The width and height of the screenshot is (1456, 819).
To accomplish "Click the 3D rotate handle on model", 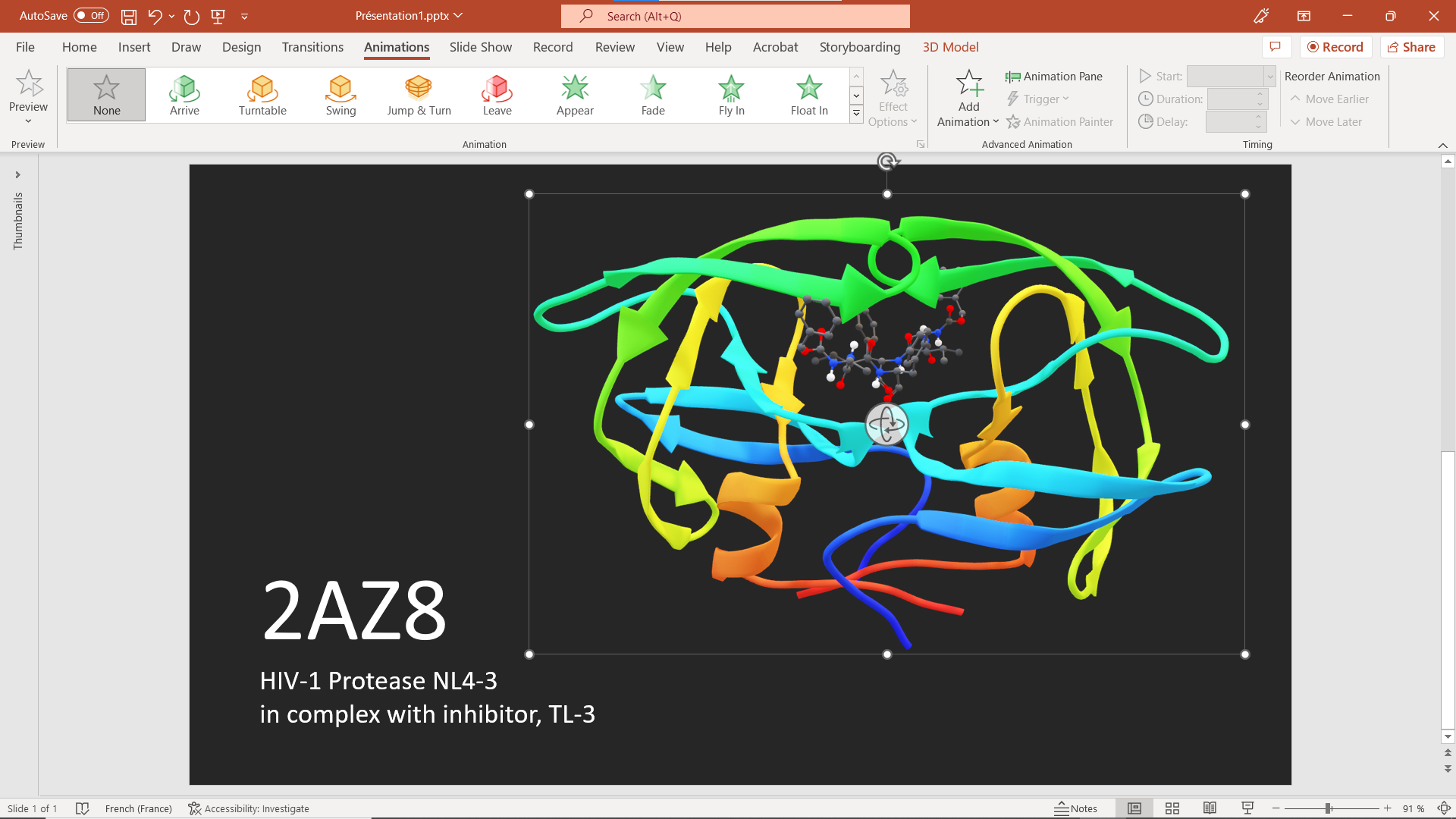I will tap(886, 424).
